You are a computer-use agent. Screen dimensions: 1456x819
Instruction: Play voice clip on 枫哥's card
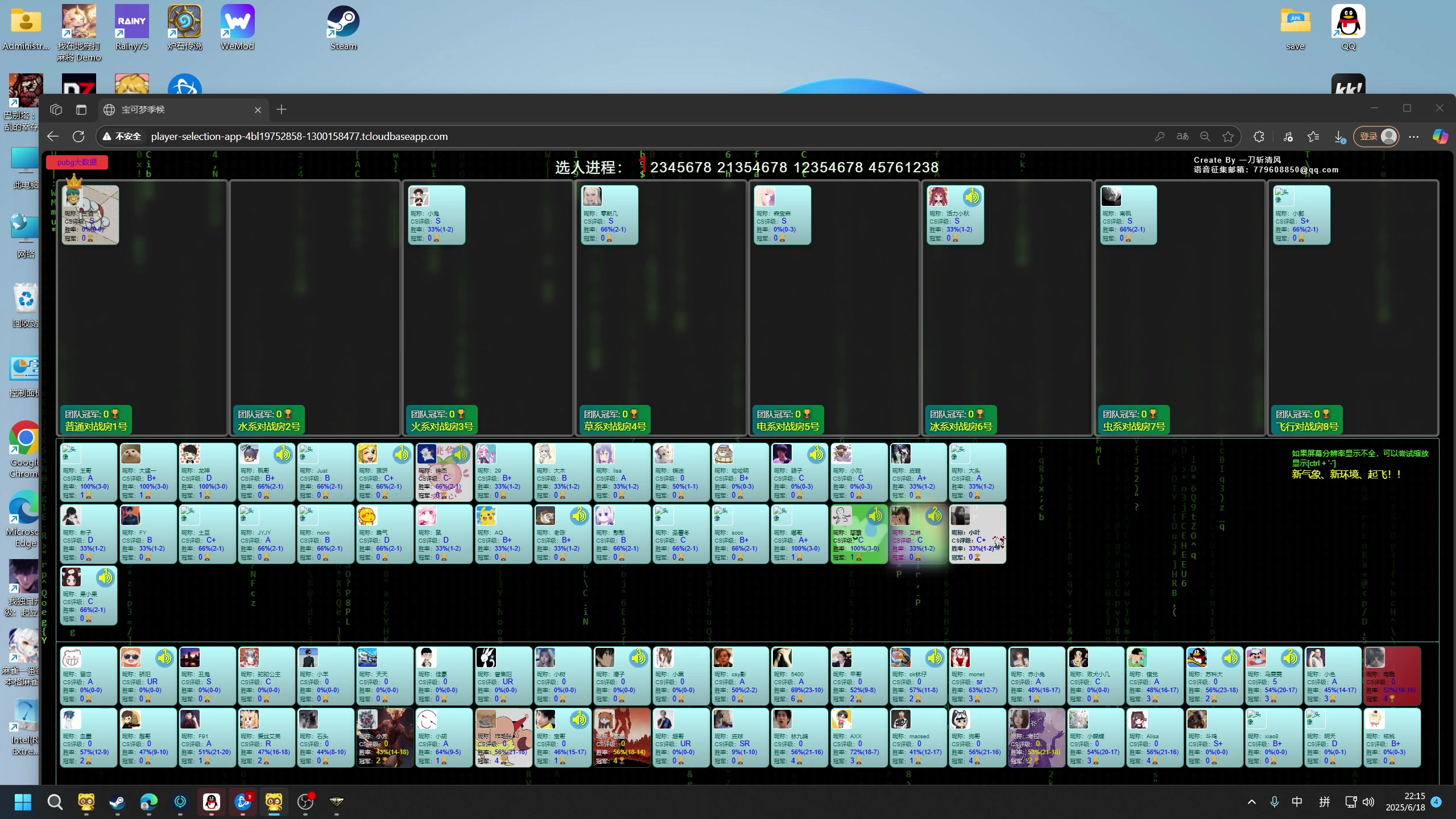tap(283, 454)
